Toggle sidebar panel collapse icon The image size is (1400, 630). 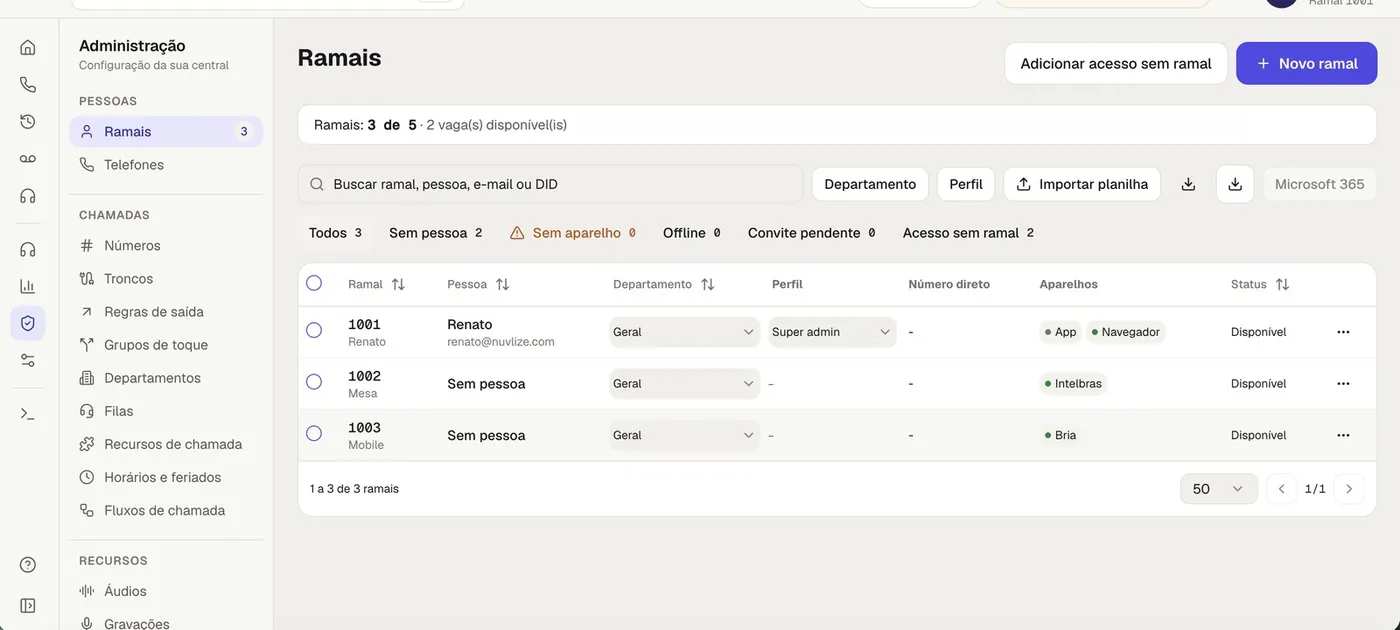coord(28,605)
